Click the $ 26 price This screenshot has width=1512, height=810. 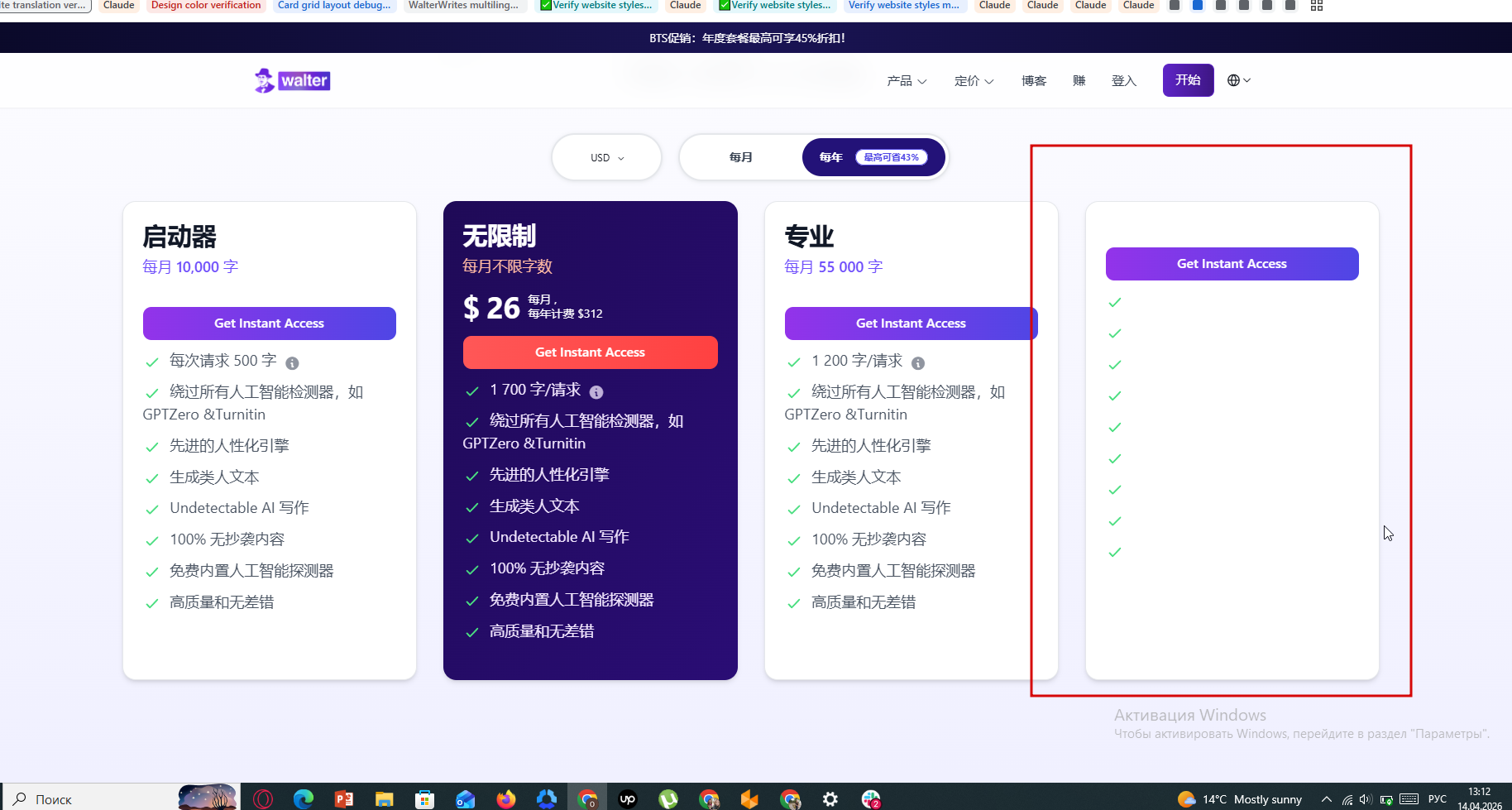(491, 308)
